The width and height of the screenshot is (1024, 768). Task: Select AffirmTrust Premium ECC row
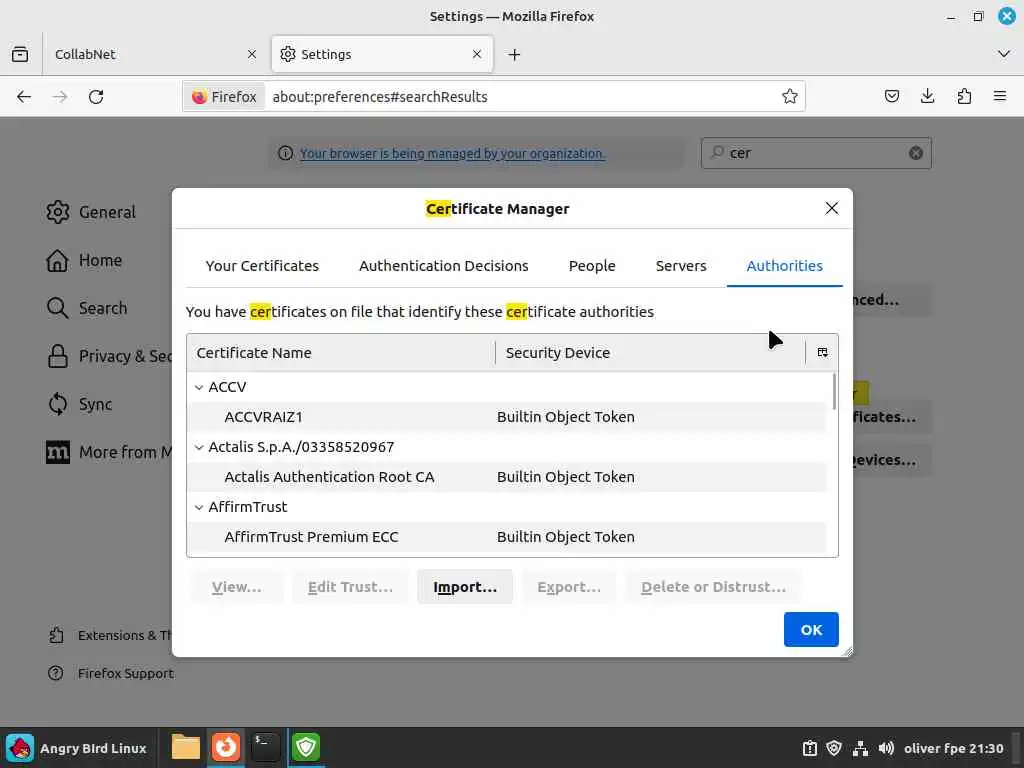click(x=507, y=537)
